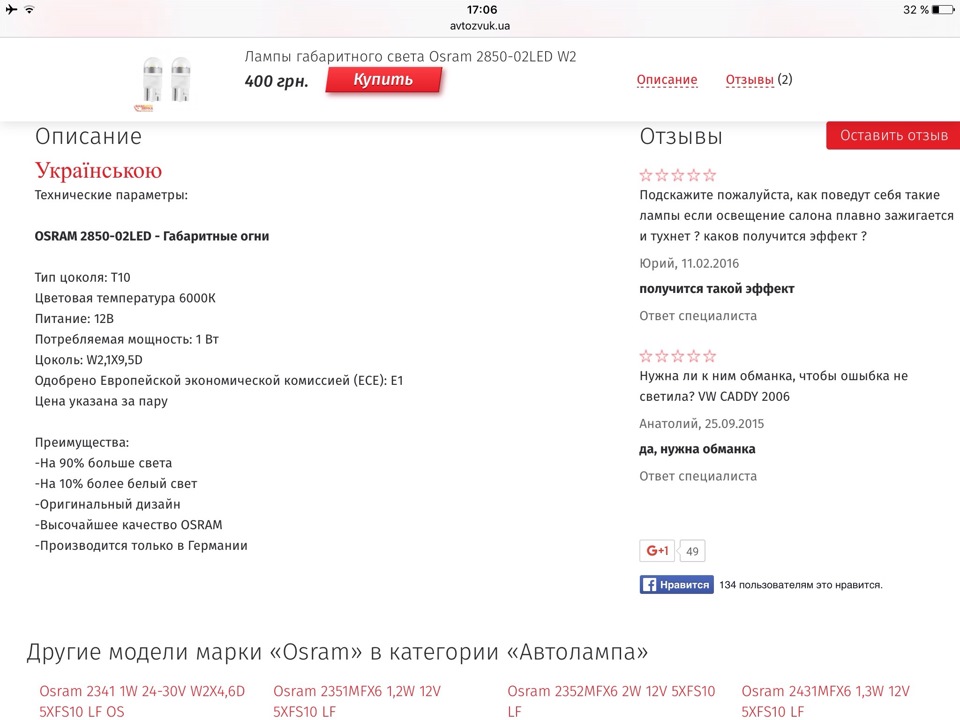The height and width of the screenshot is (720, 960).
Task: Click the 32 % battery percentage text
Action: point(916,10)
